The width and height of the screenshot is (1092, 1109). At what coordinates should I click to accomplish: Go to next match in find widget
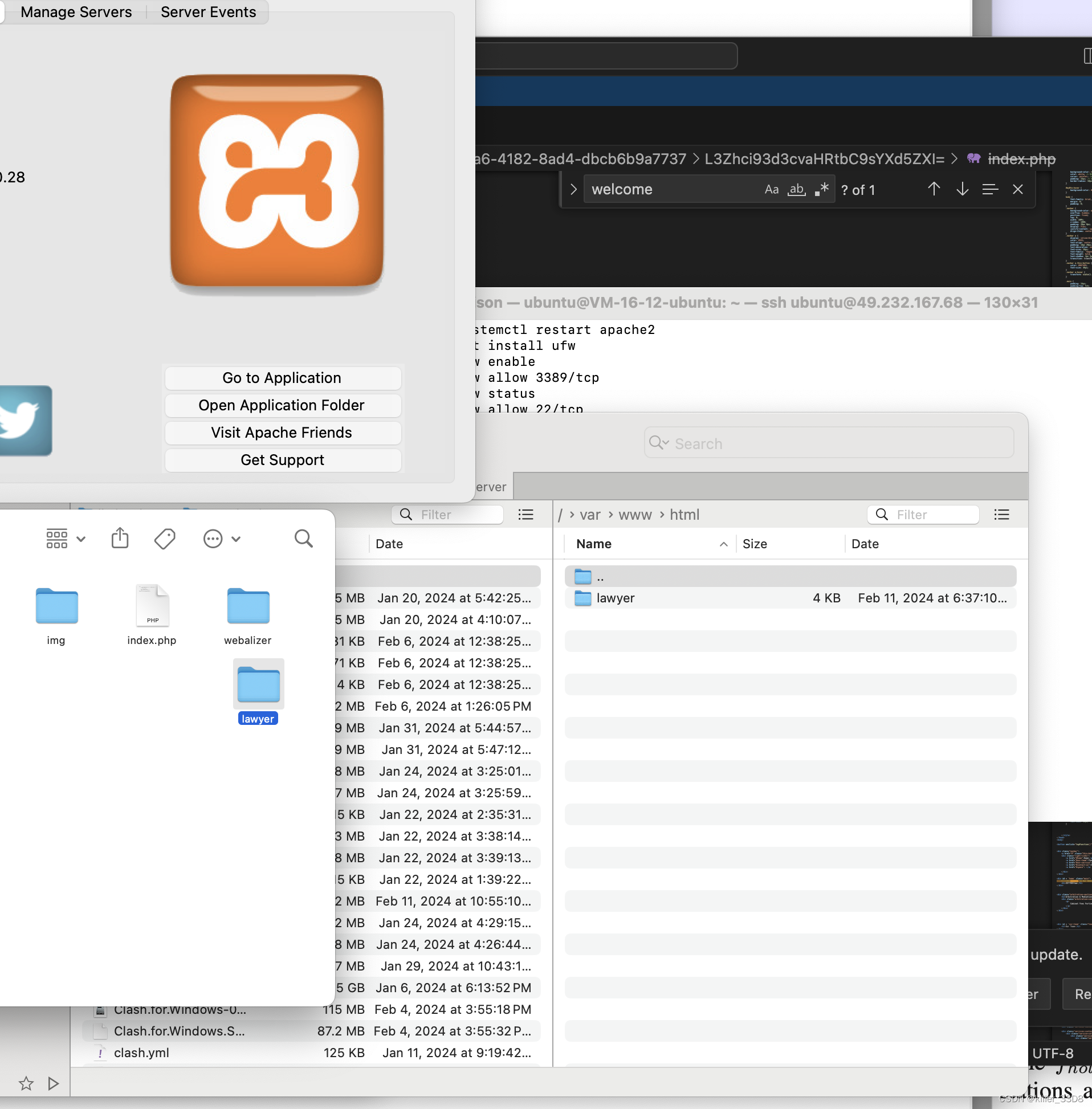point(963,189)
